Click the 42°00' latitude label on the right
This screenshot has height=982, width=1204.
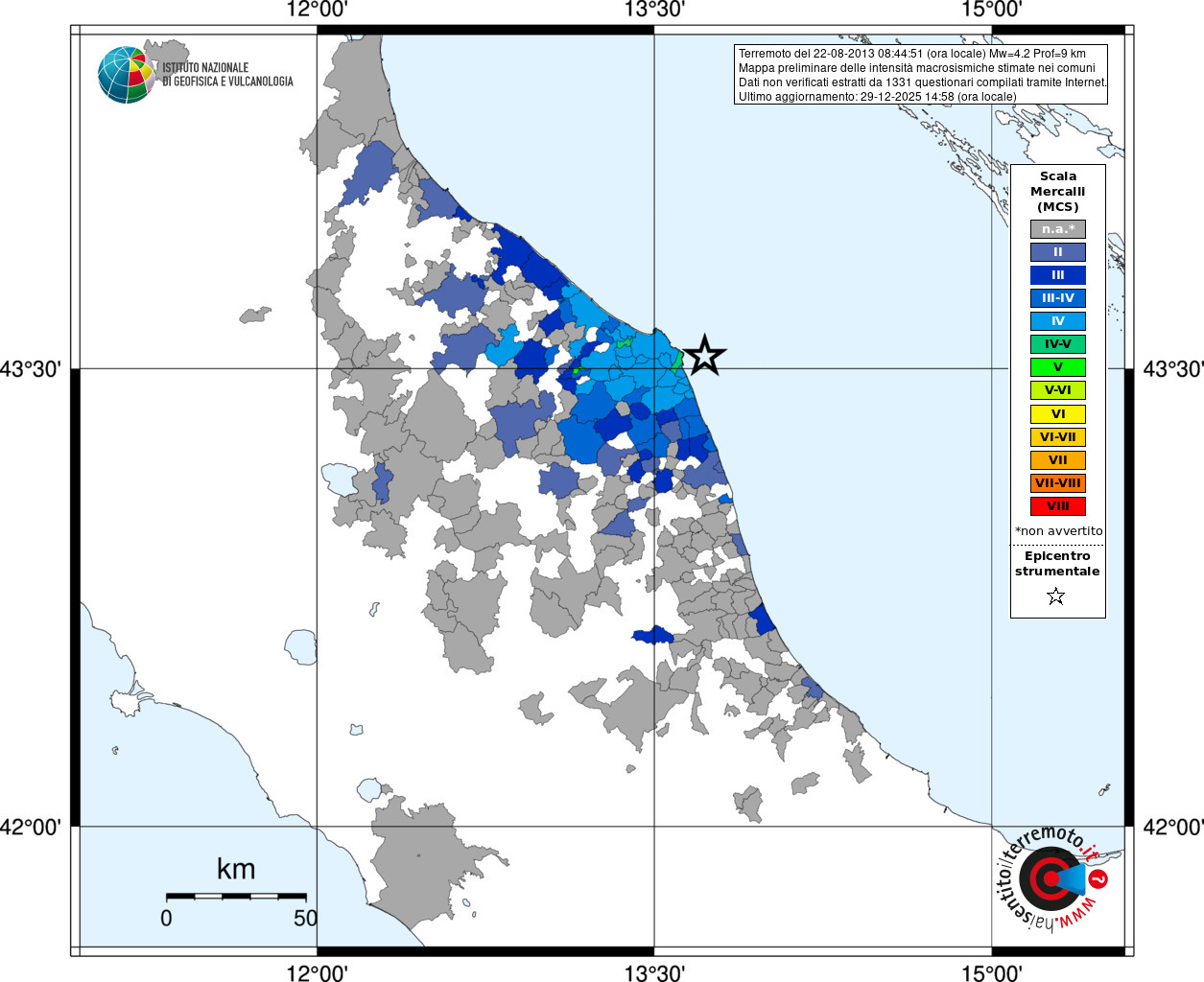click(x=1172, y=827)
